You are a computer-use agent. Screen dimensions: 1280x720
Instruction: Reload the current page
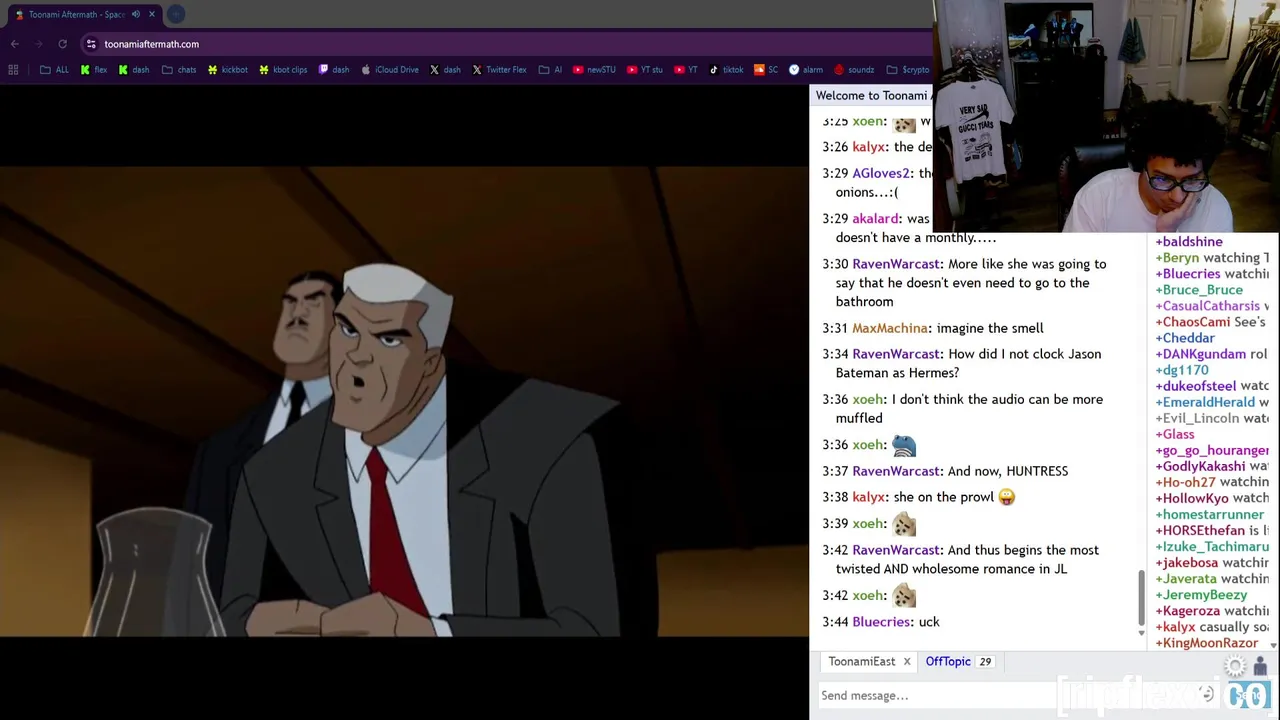(62, 44)
